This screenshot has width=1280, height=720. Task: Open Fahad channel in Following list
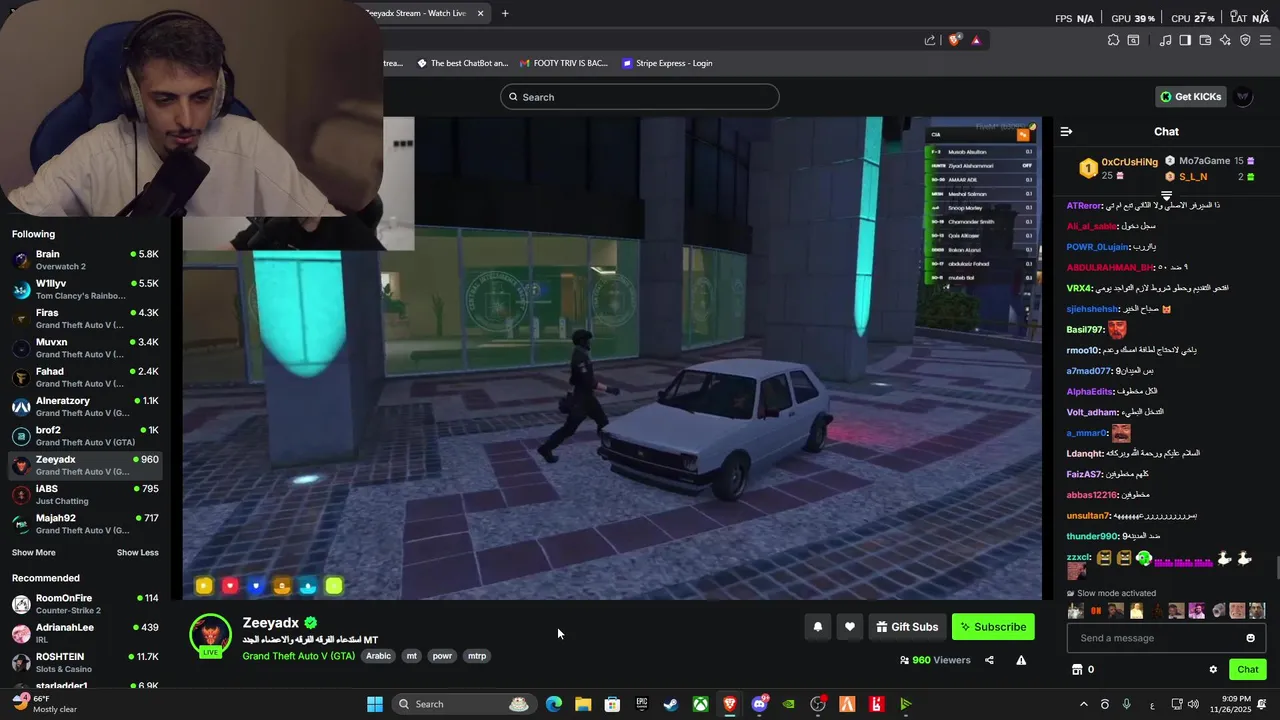(85, 377)
